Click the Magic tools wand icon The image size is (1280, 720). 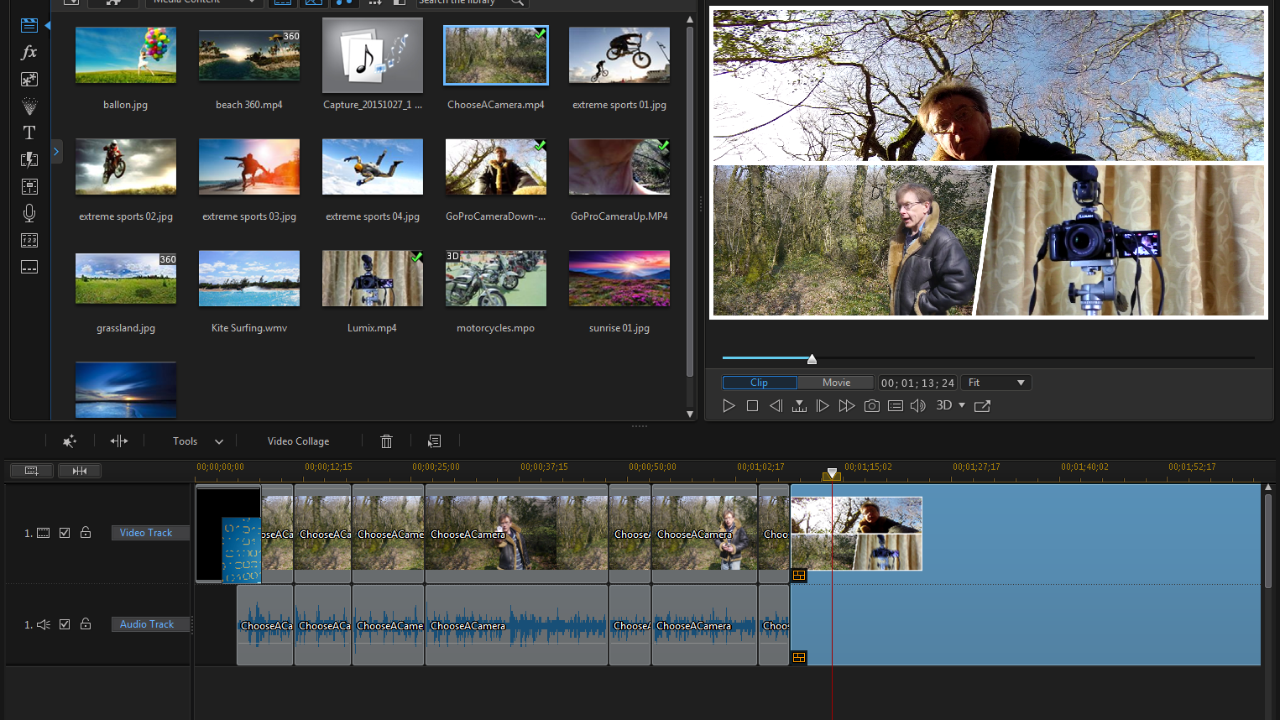[x=69, y=441]
